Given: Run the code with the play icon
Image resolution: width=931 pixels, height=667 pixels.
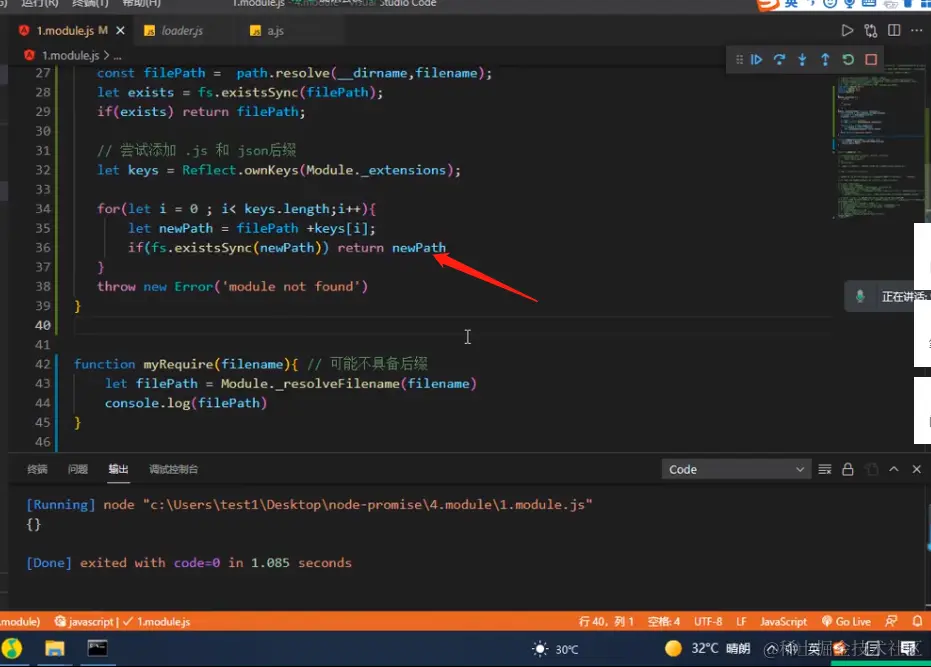Looking at the screenshot, I should coord(847,30).
